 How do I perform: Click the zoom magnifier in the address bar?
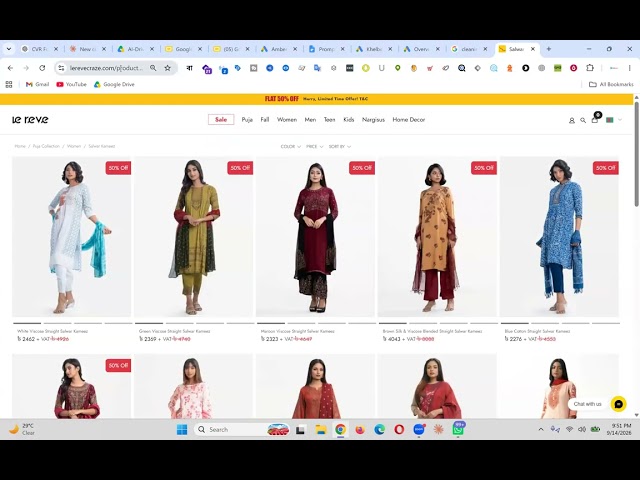pos(153,68)
